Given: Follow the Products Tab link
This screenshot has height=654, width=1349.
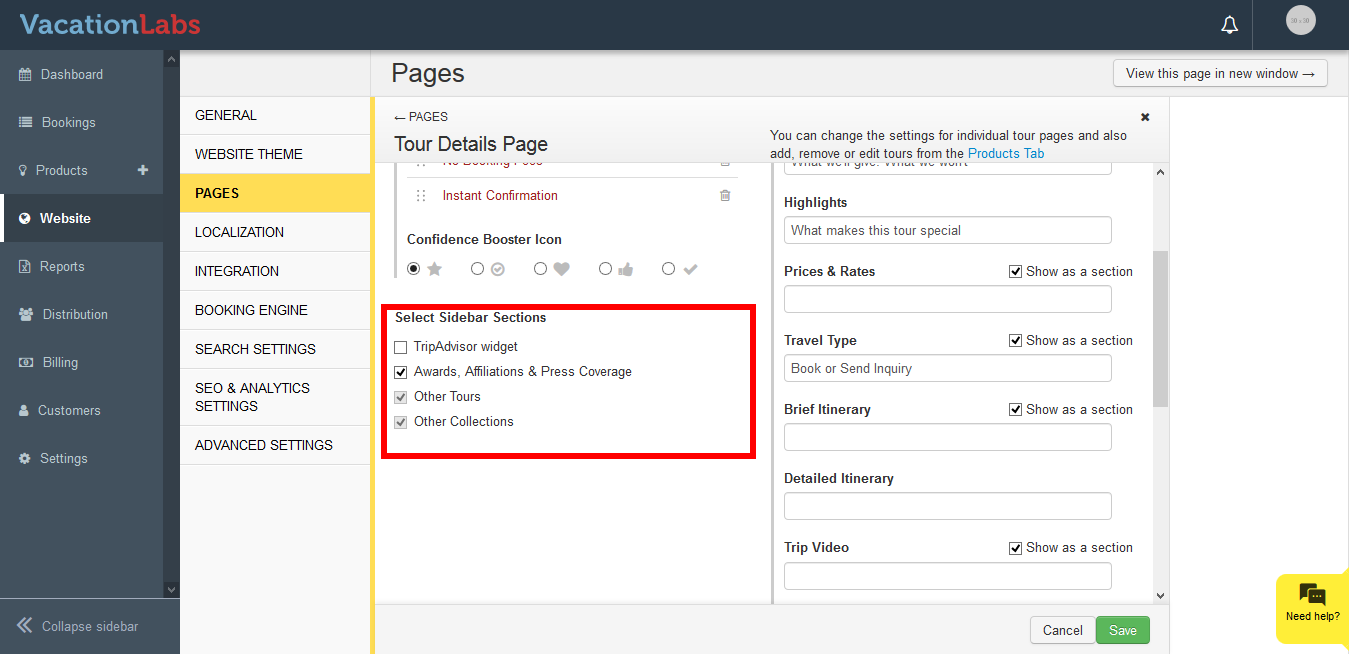Looking at the screenshot, I should pos(1005,153).
